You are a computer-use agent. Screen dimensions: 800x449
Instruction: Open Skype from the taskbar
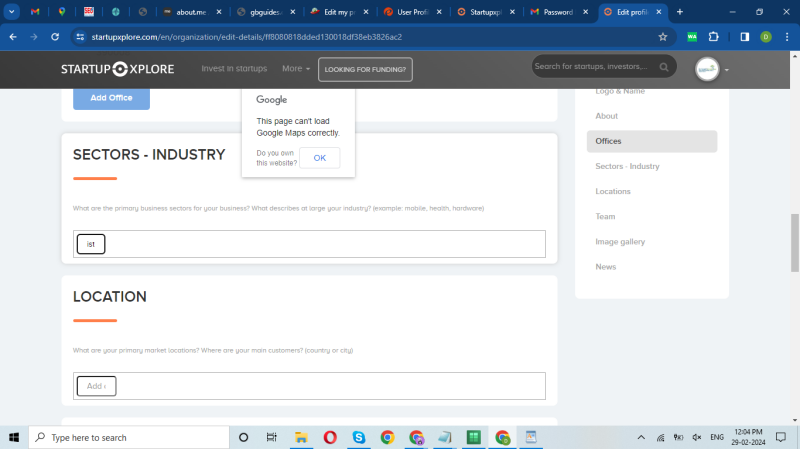point(358,437)
